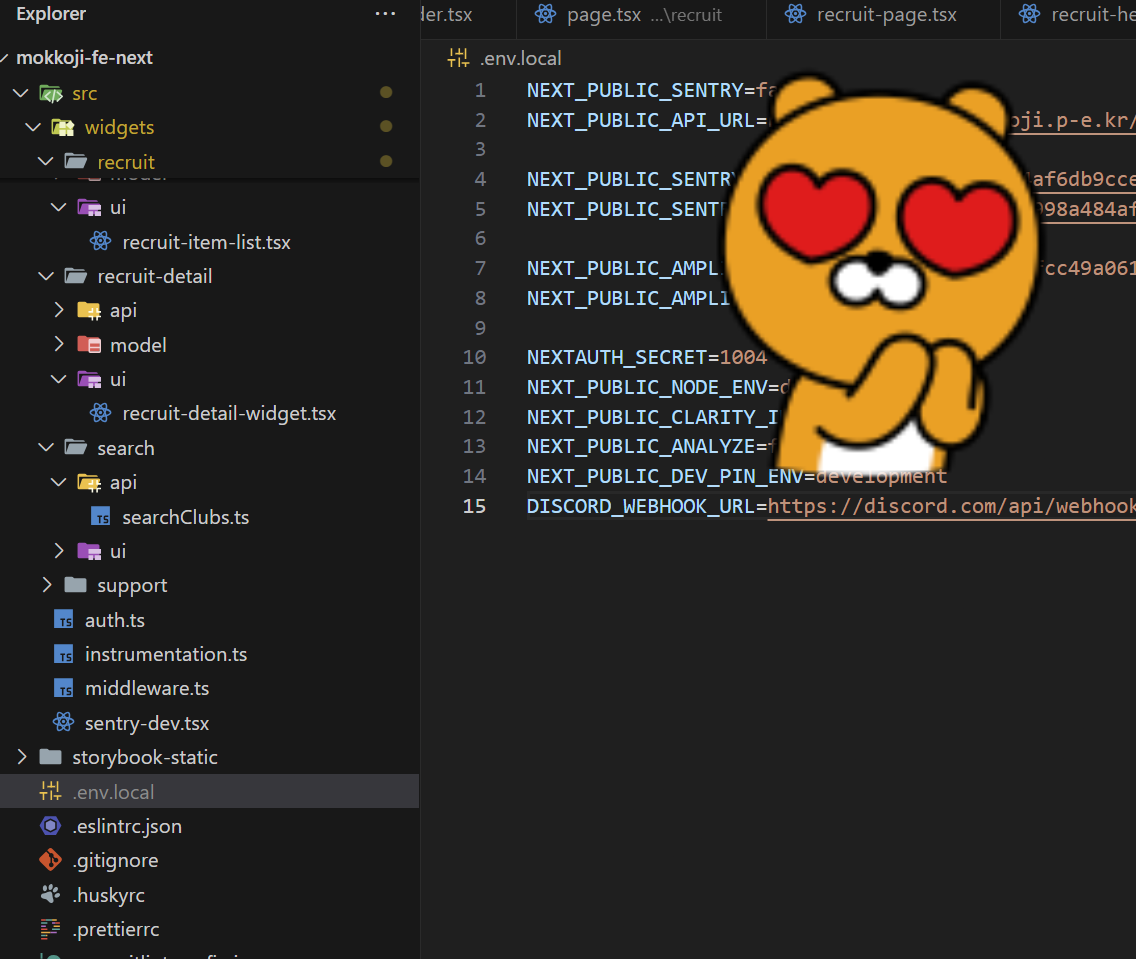Click the src folder icon
The image size is (1136, 959).
pos(51,93)
